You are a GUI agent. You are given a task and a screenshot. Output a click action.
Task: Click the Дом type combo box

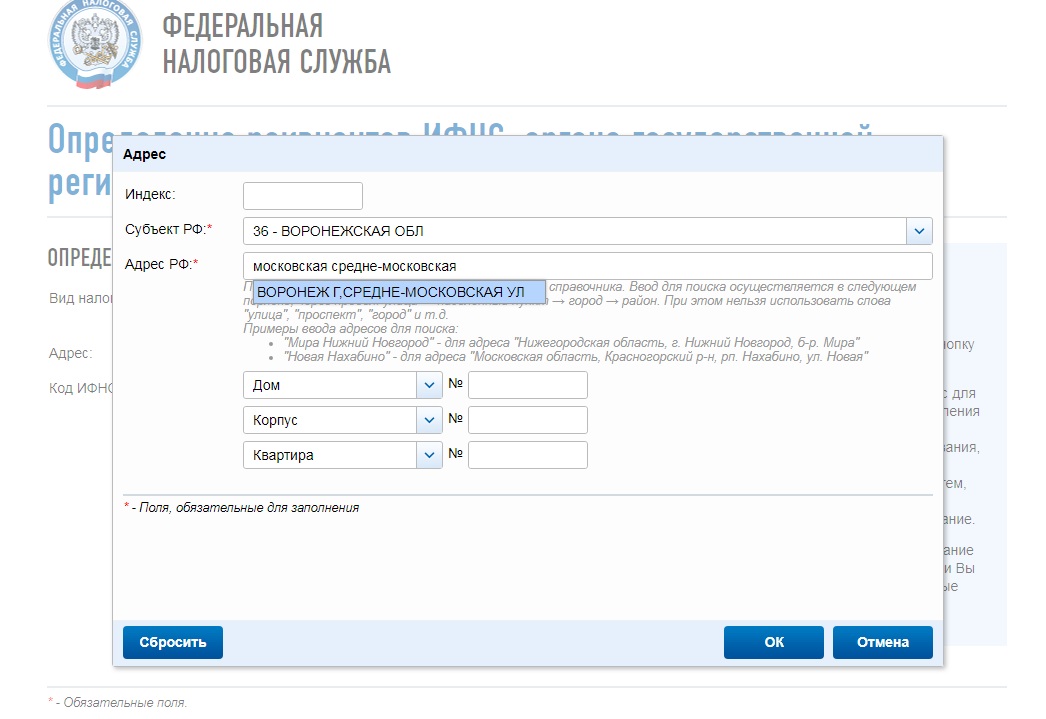tap(329, 385)
